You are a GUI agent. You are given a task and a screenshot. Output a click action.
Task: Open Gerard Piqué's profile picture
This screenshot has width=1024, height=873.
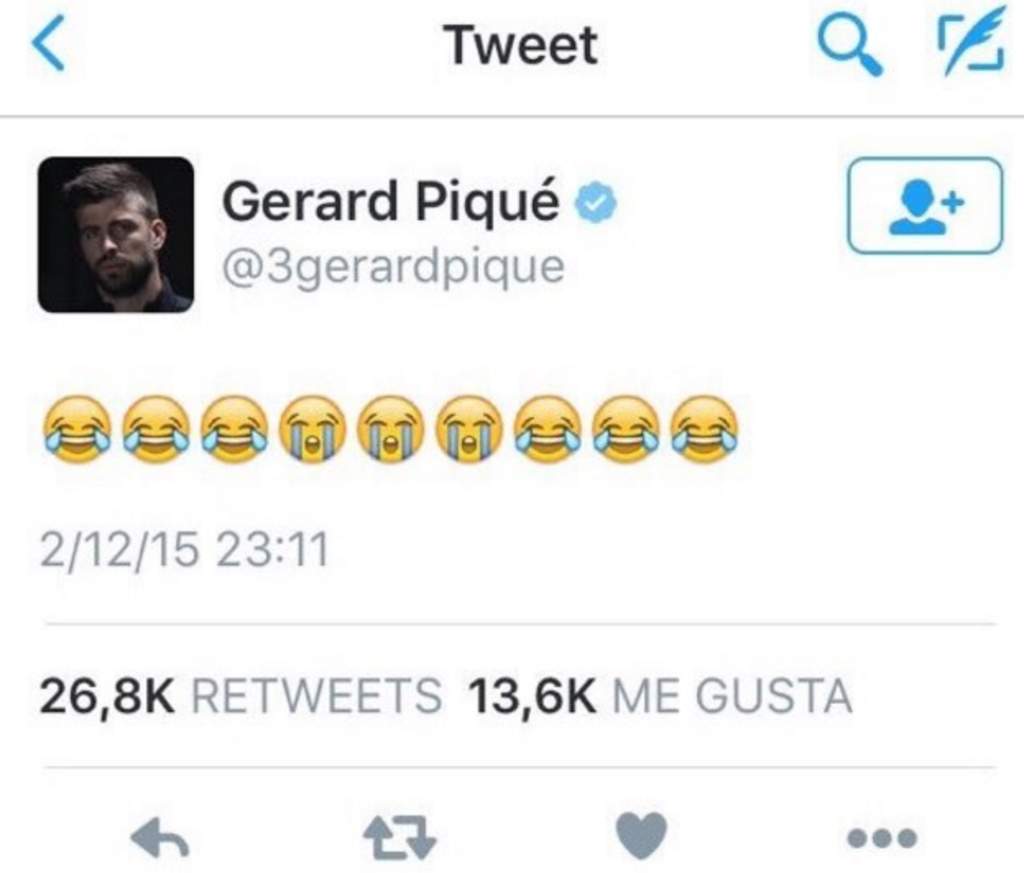116,234
